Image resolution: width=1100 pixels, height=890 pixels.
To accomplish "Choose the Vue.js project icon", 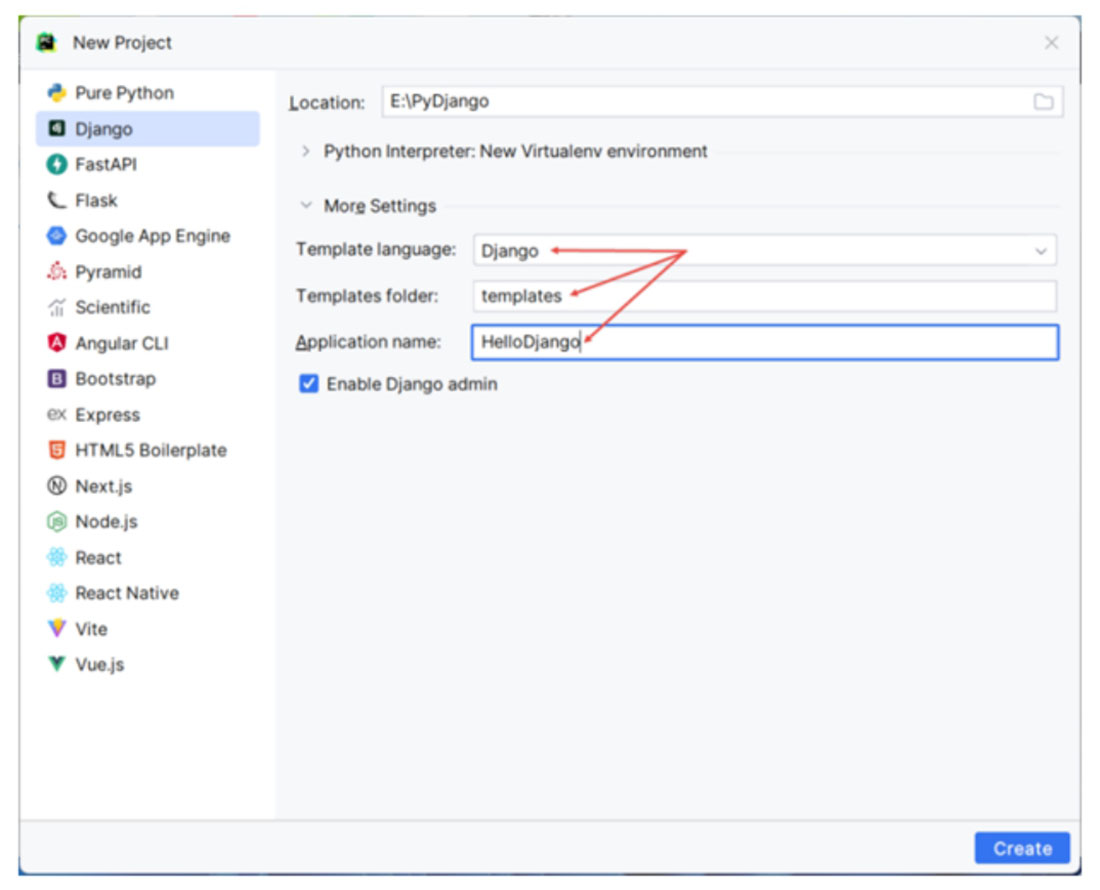I will coord(57,664).
